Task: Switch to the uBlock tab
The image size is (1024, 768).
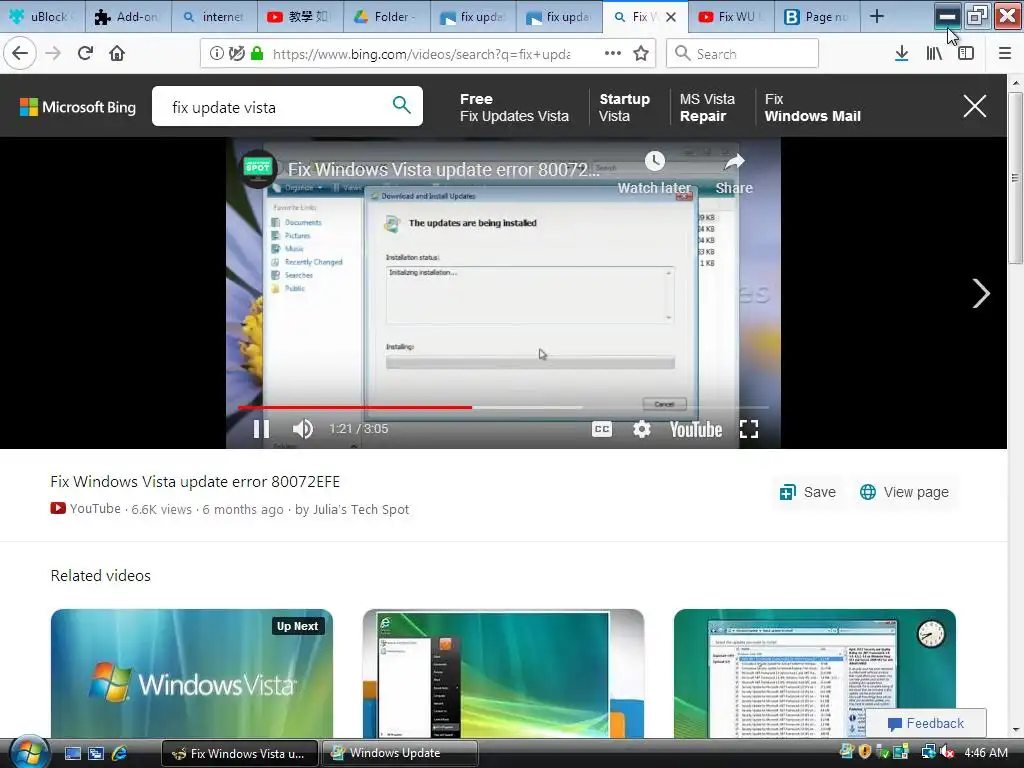Action: tap(43, 17)
